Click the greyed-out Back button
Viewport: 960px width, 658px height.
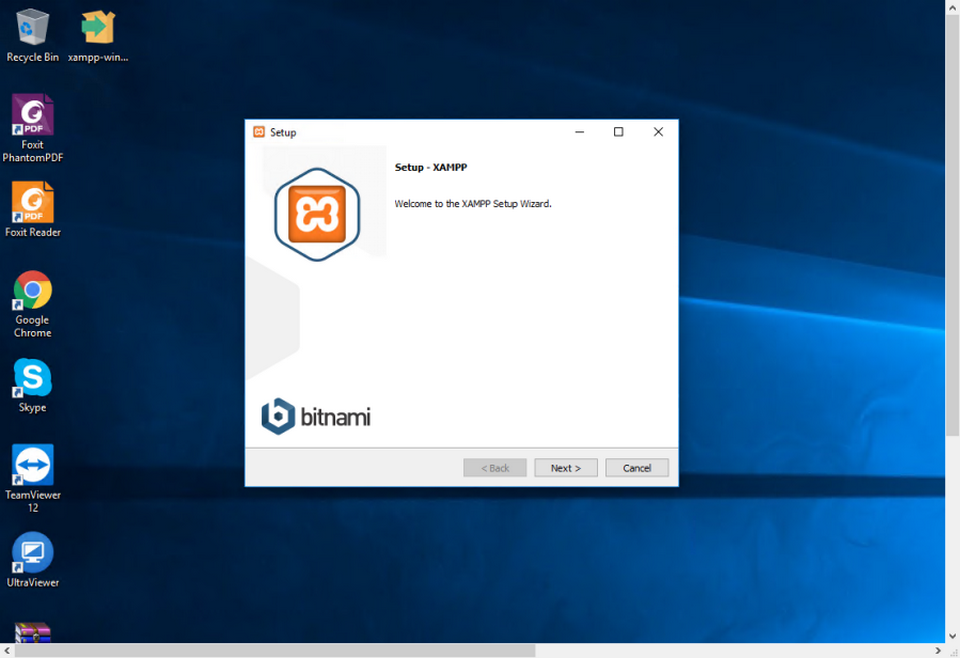(x=495, y=468)
